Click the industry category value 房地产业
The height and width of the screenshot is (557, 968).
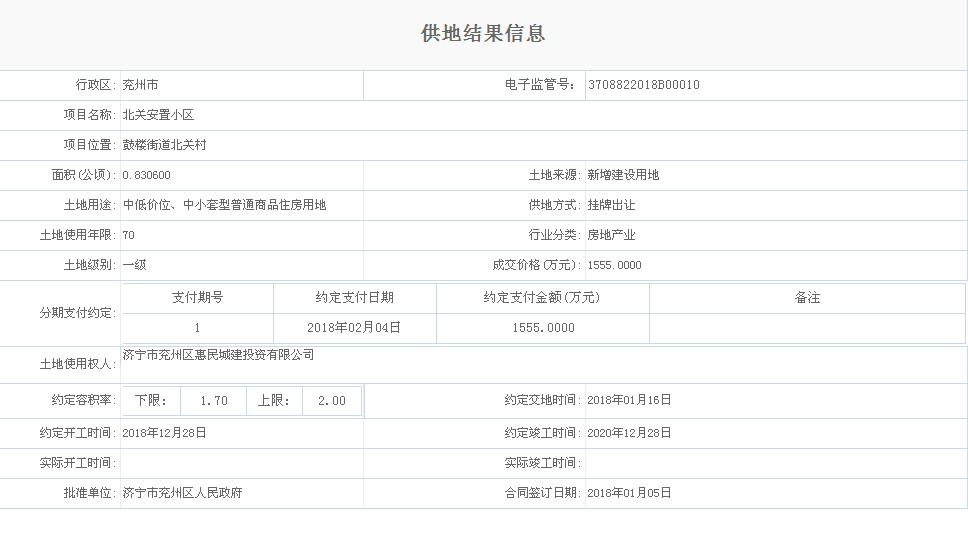coord(611,235)
